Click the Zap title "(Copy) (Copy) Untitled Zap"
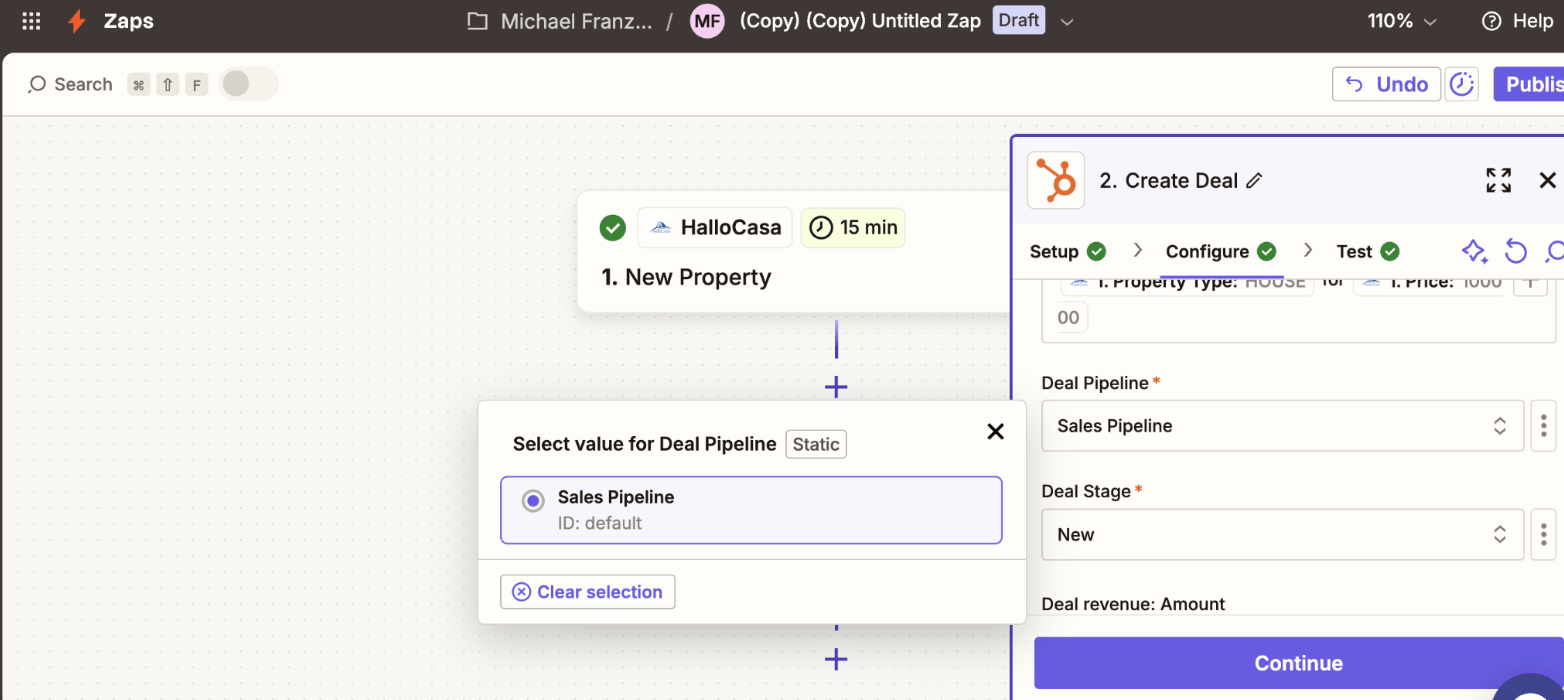The height and width of the screenshot is (700, 1564). tap(860, 21)
